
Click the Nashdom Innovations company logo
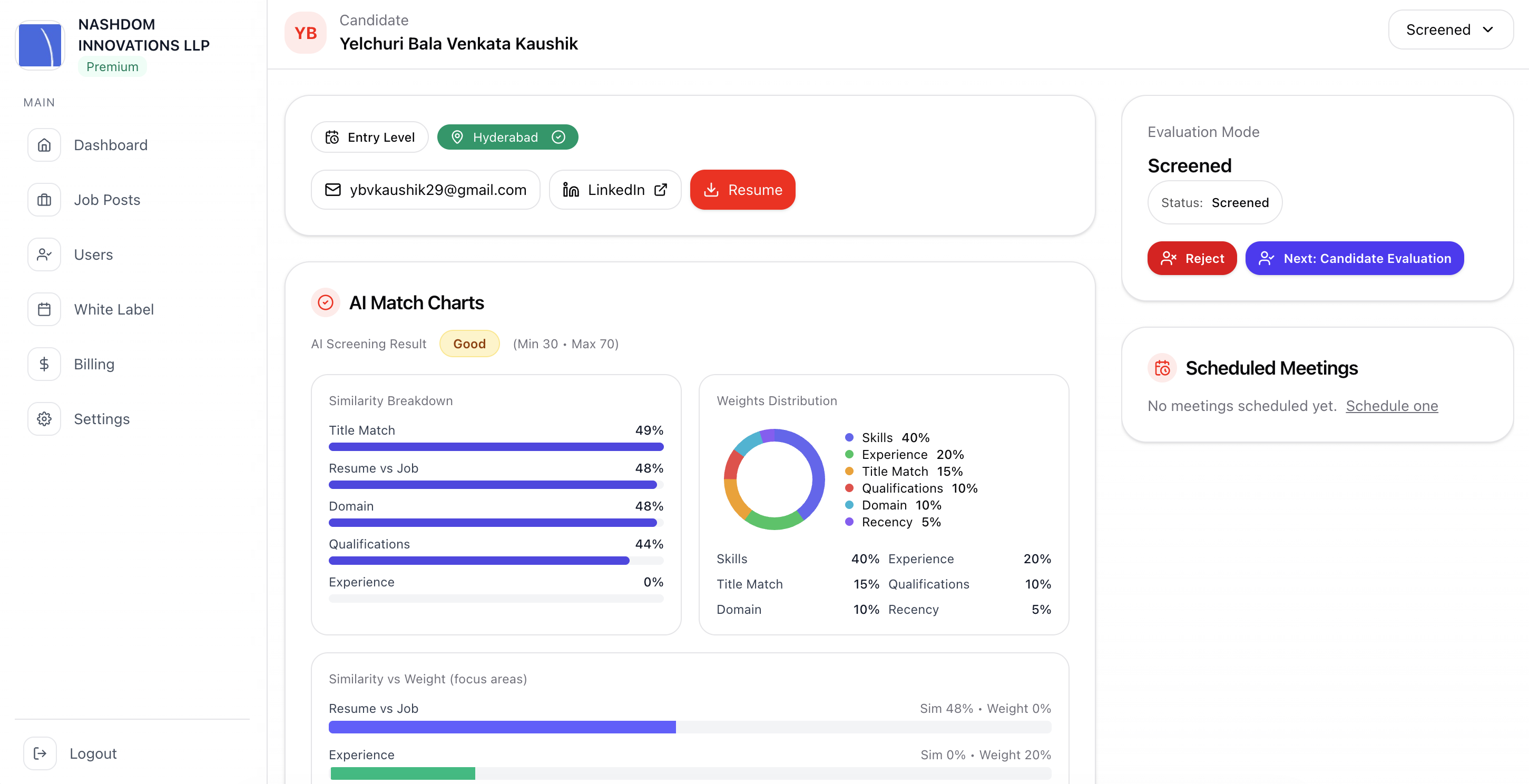[40, 45]
